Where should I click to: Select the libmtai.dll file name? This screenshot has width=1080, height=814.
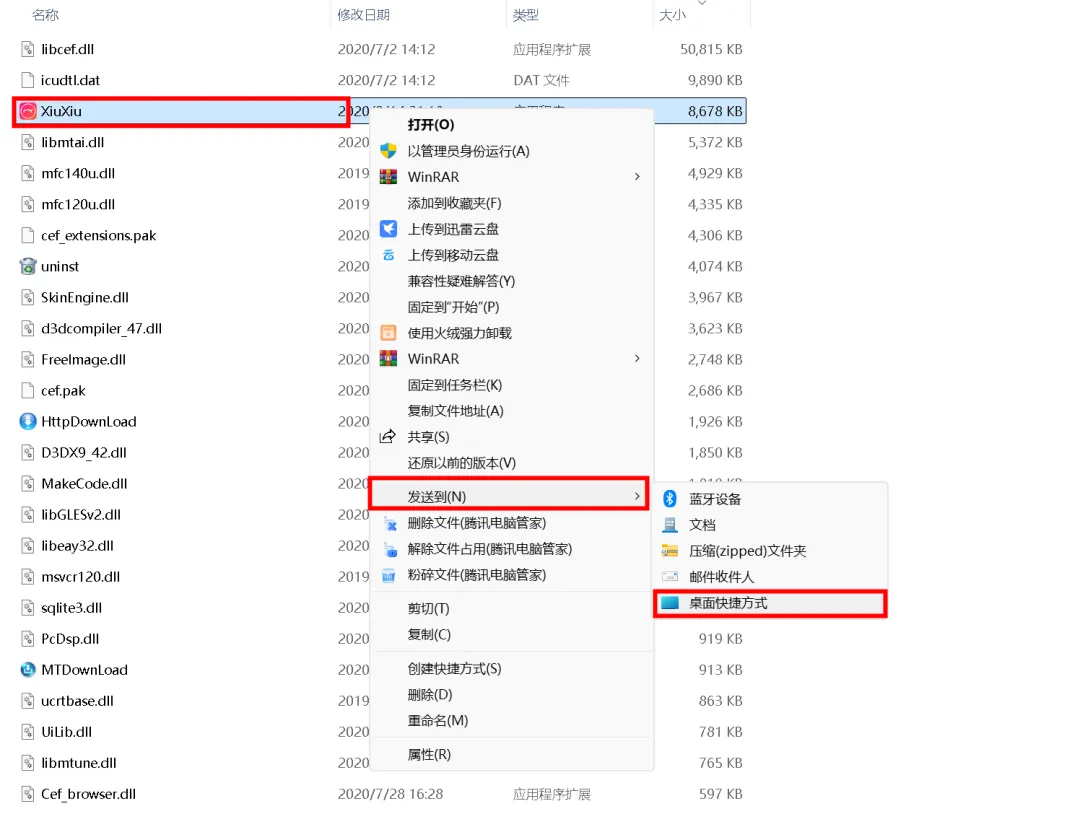coord(72,142)
